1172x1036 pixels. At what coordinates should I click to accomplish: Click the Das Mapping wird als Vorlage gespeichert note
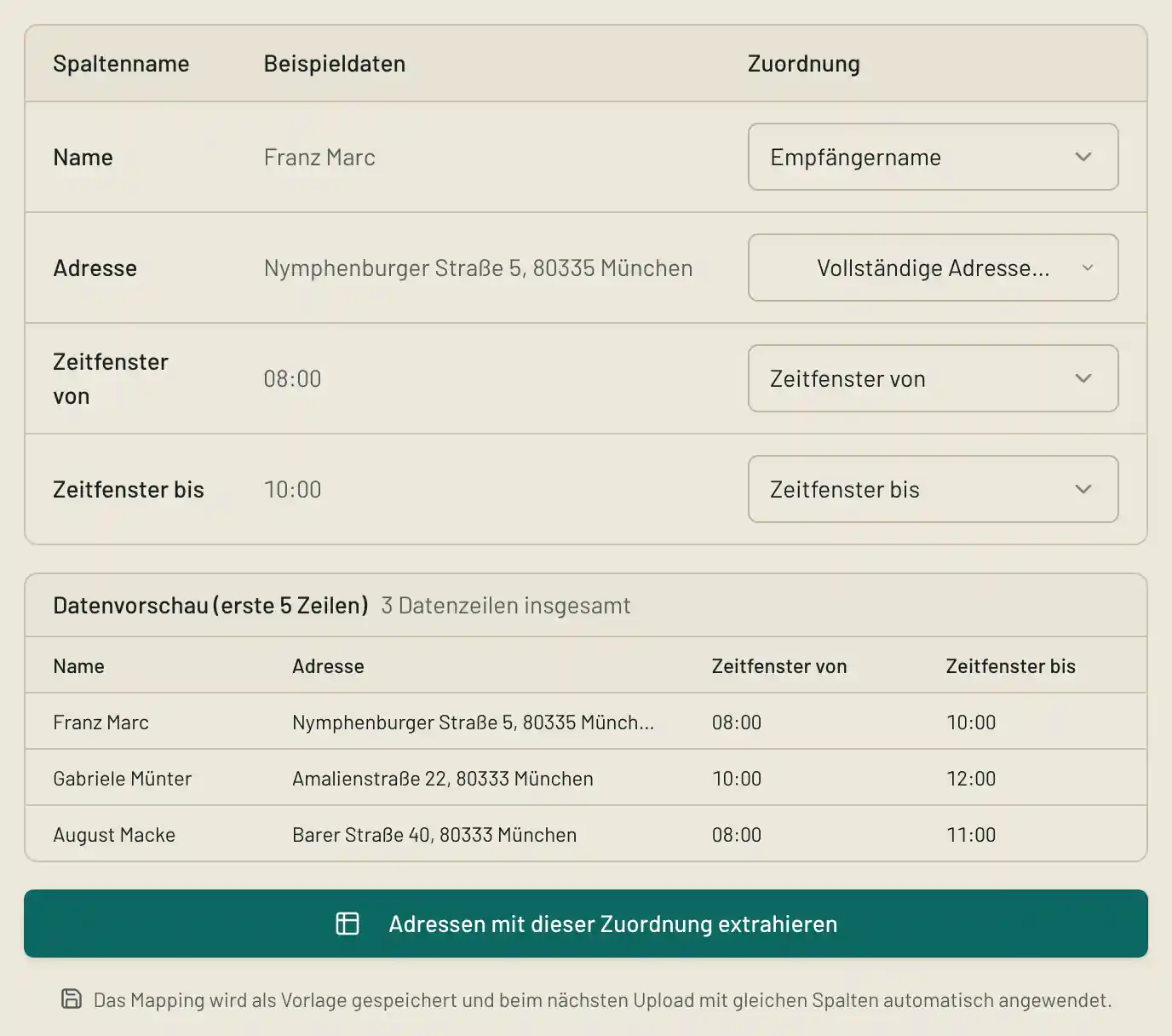click(603, 1000)
